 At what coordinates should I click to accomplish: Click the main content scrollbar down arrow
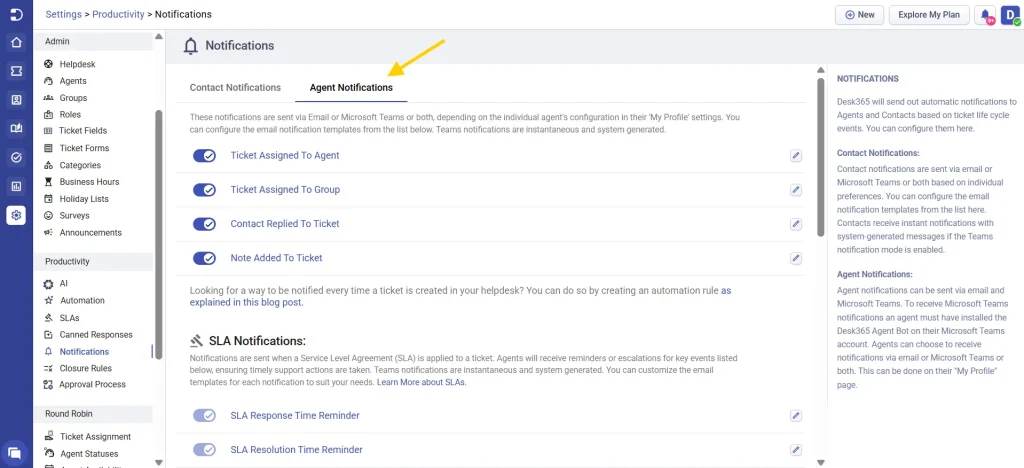(x=821, y=462)
